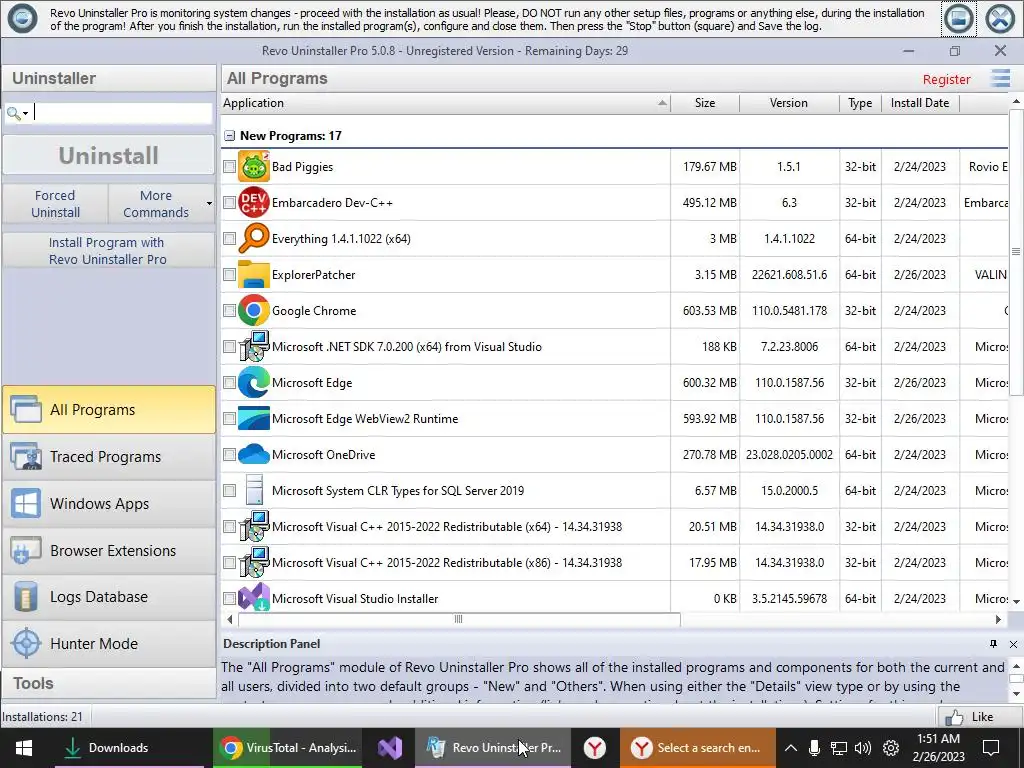Click the Revo logo in monitoring bar
1024x768 pixels.
pos(22,18)
